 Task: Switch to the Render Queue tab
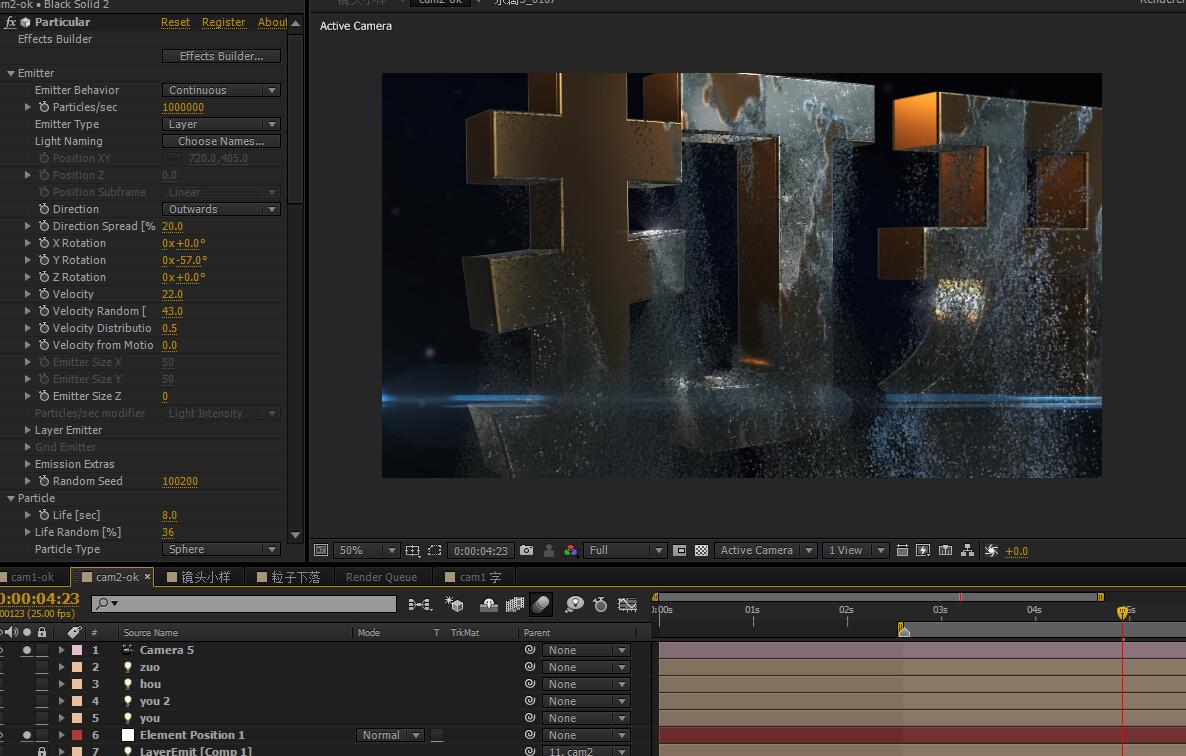click(x=381, y=577)
